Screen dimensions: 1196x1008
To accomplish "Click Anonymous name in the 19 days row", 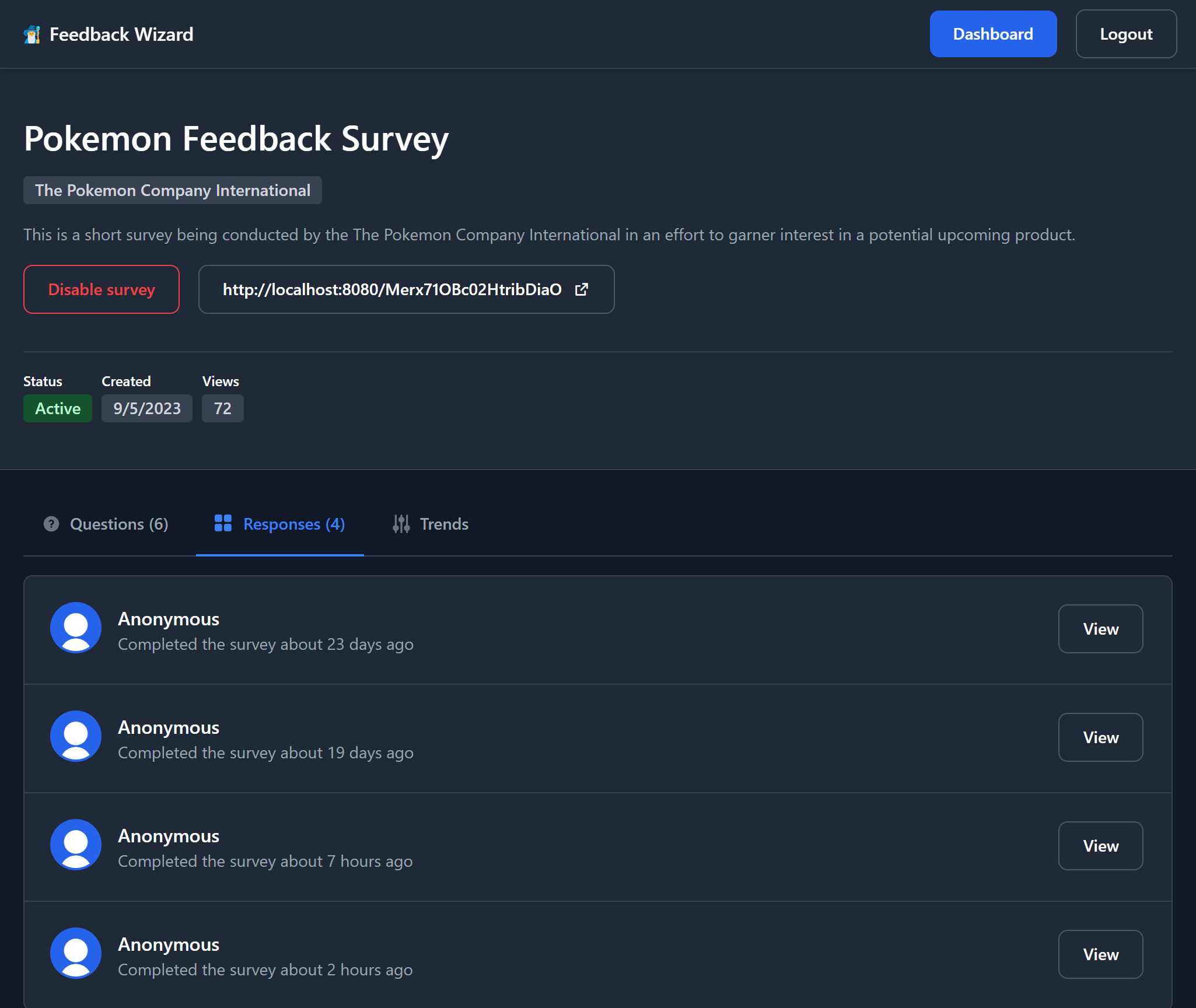I will pos(169,727).
